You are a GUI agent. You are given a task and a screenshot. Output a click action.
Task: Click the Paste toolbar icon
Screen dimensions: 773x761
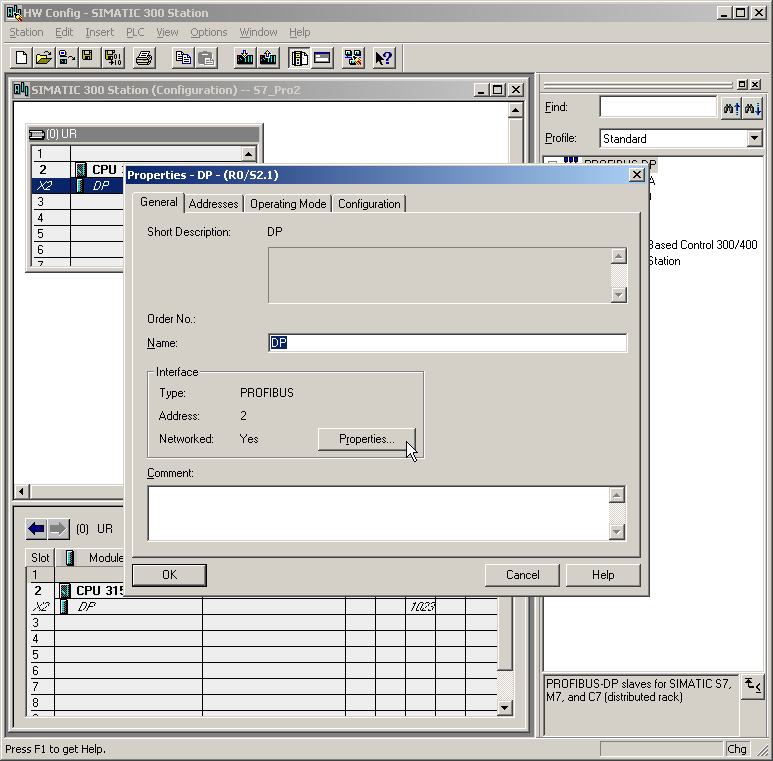(206, 58)
